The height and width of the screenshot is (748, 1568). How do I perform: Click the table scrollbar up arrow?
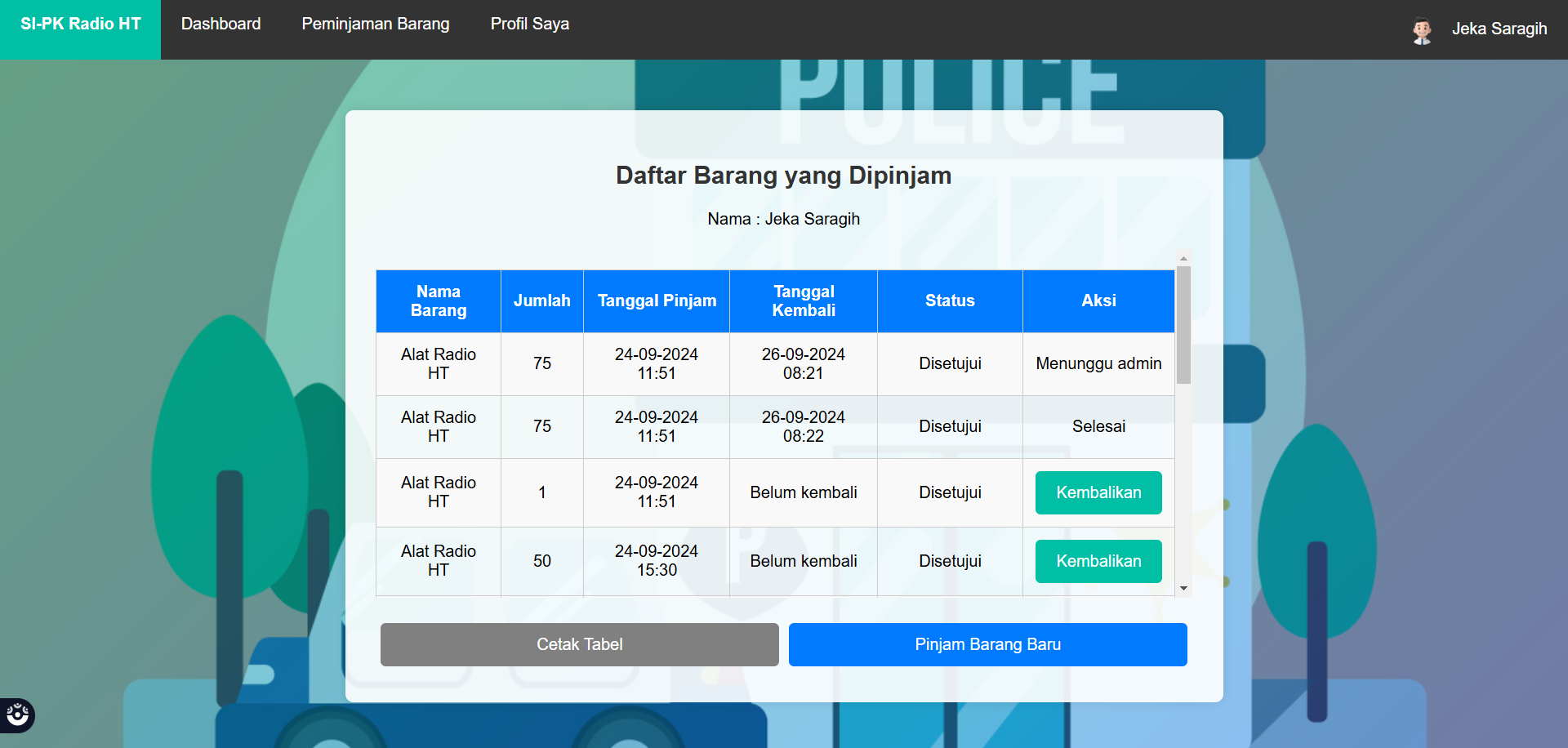pyautogui.click(x=1183, y=258)
